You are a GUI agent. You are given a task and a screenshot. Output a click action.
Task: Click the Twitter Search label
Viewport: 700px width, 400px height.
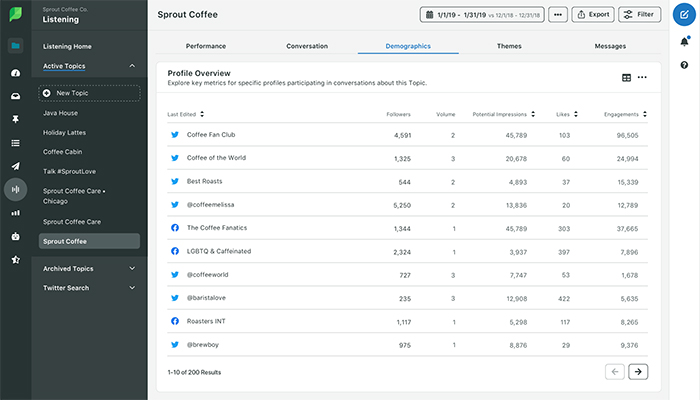pyautogui.click(x=66, y=288)
